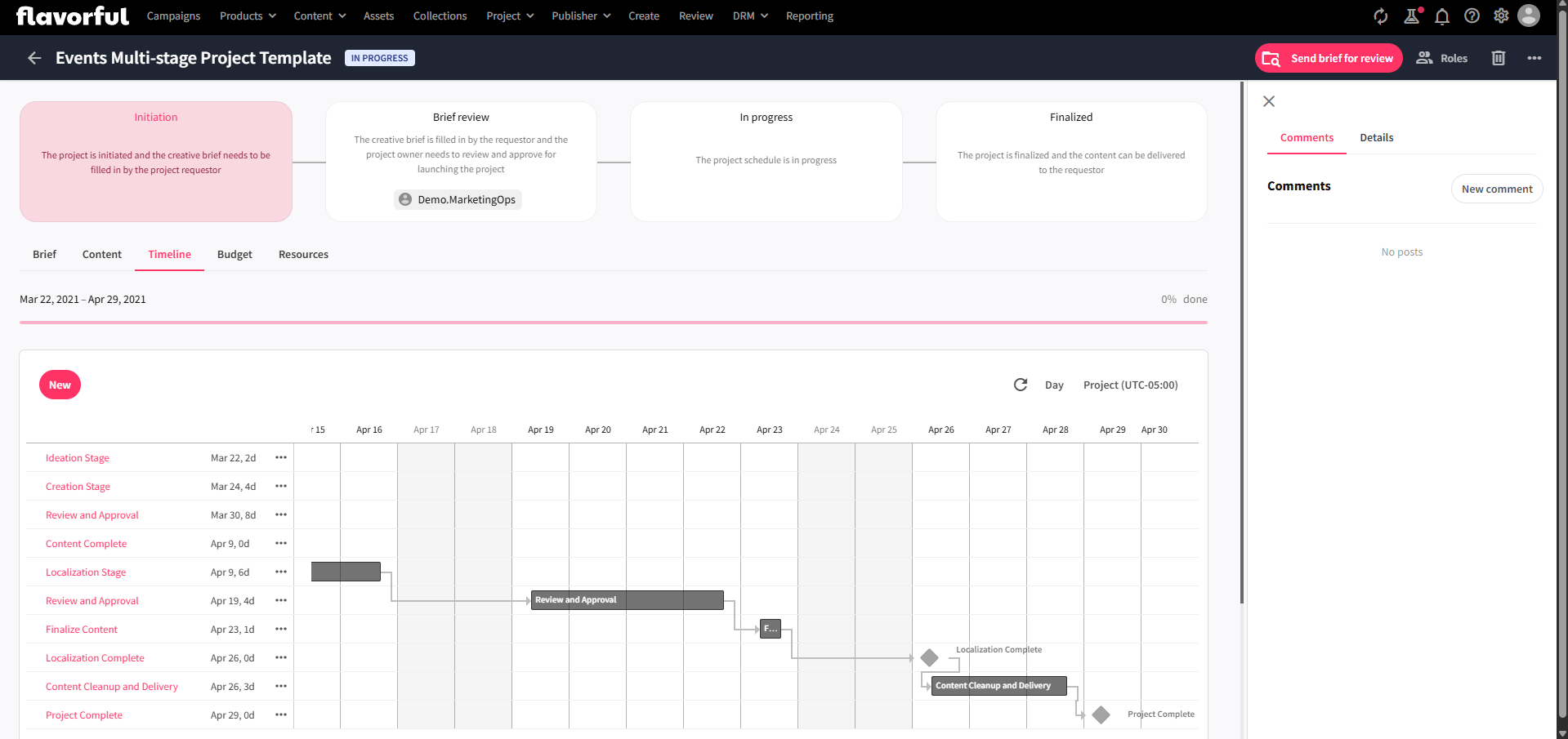This screenshot has width=1568, height=739.
Task: Open the help question mark icon
Action: [x=1472, y=16]
